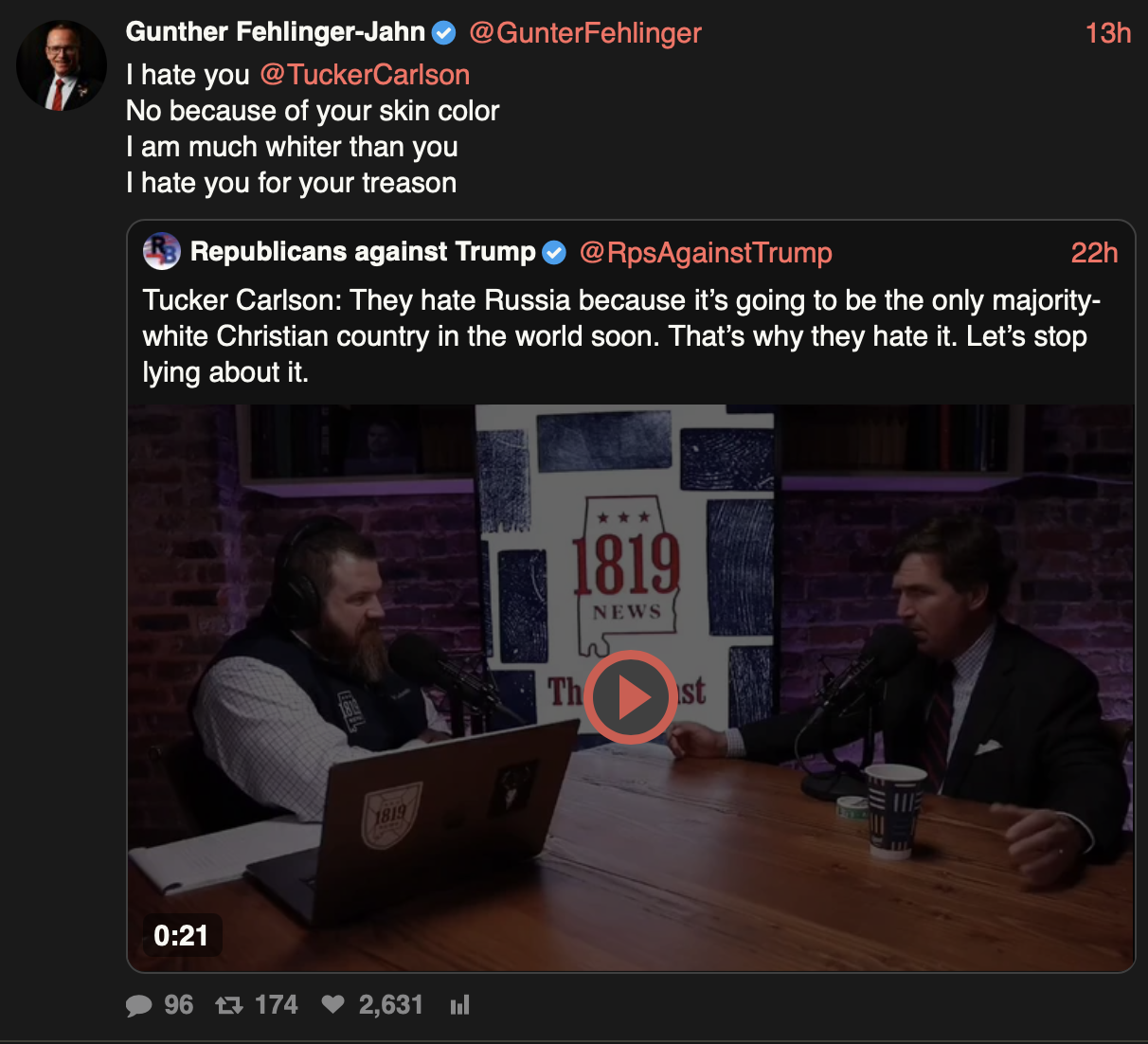Click the reply speech bubble icon
The image size is (1148, 1044).
[138, 1005]
